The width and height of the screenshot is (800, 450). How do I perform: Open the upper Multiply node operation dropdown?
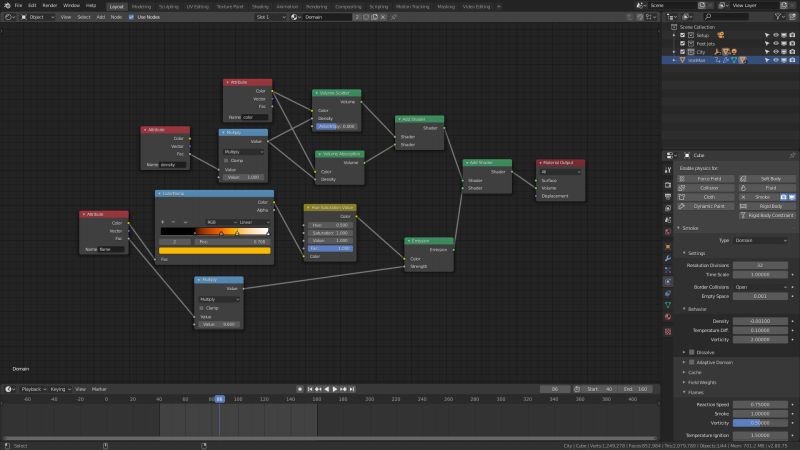pos(243,152)
